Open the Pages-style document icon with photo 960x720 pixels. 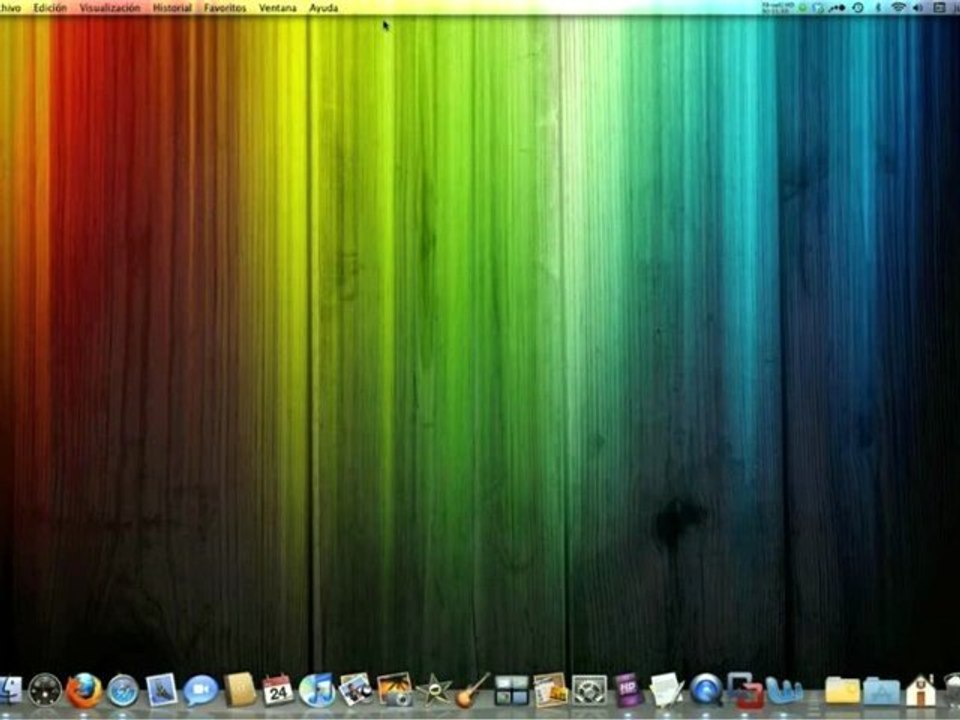(550, 690)
